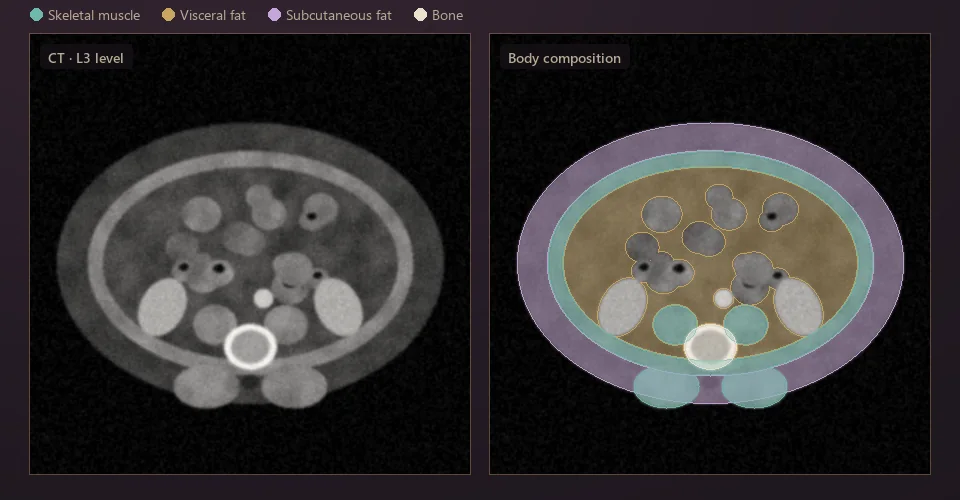Click the Bone cream legend swatch
Image resolution: width=960 pixels, height=500 pixels.
pos(420,15)
